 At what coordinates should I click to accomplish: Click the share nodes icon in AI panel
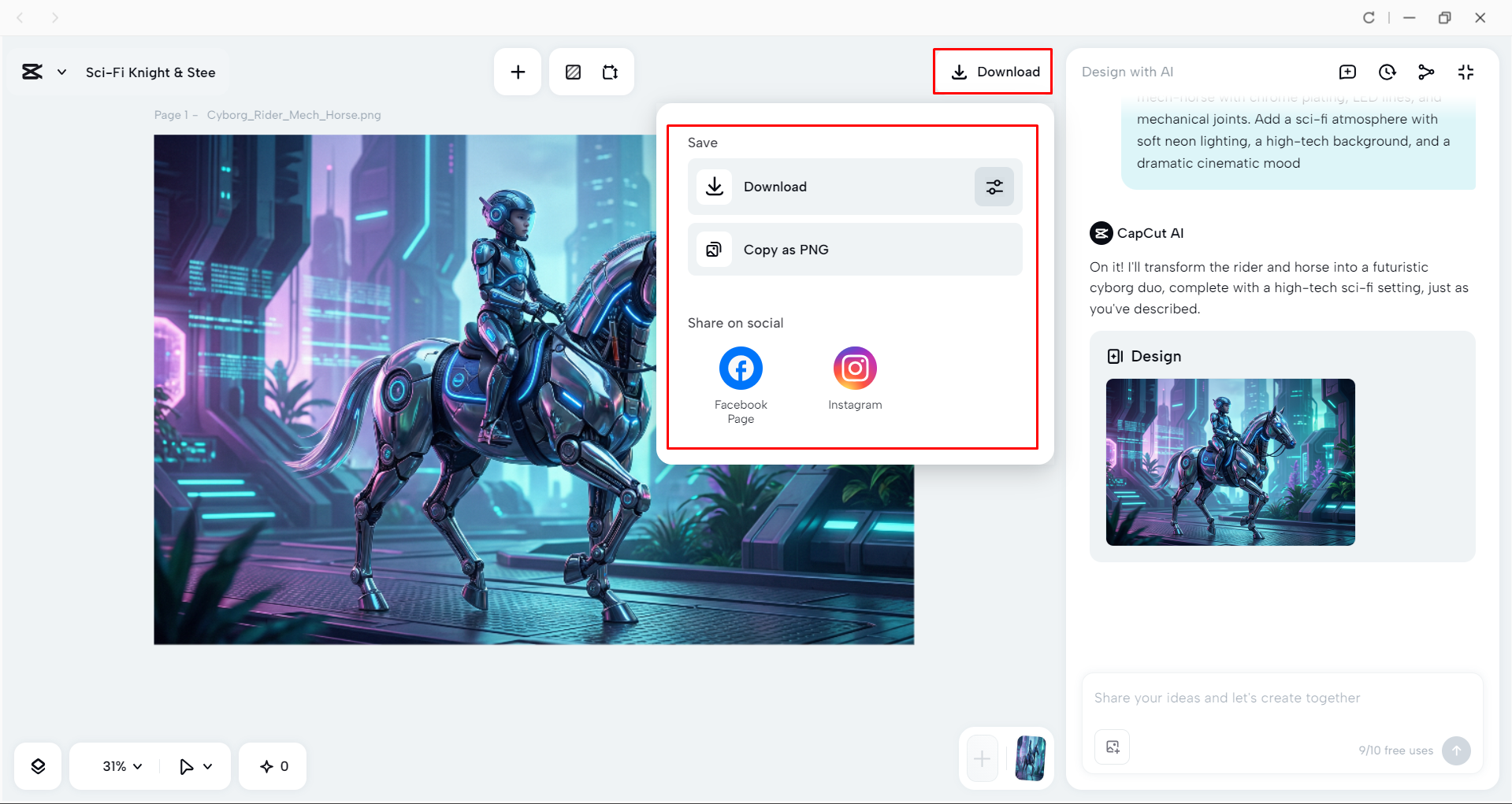point(1426,72)
